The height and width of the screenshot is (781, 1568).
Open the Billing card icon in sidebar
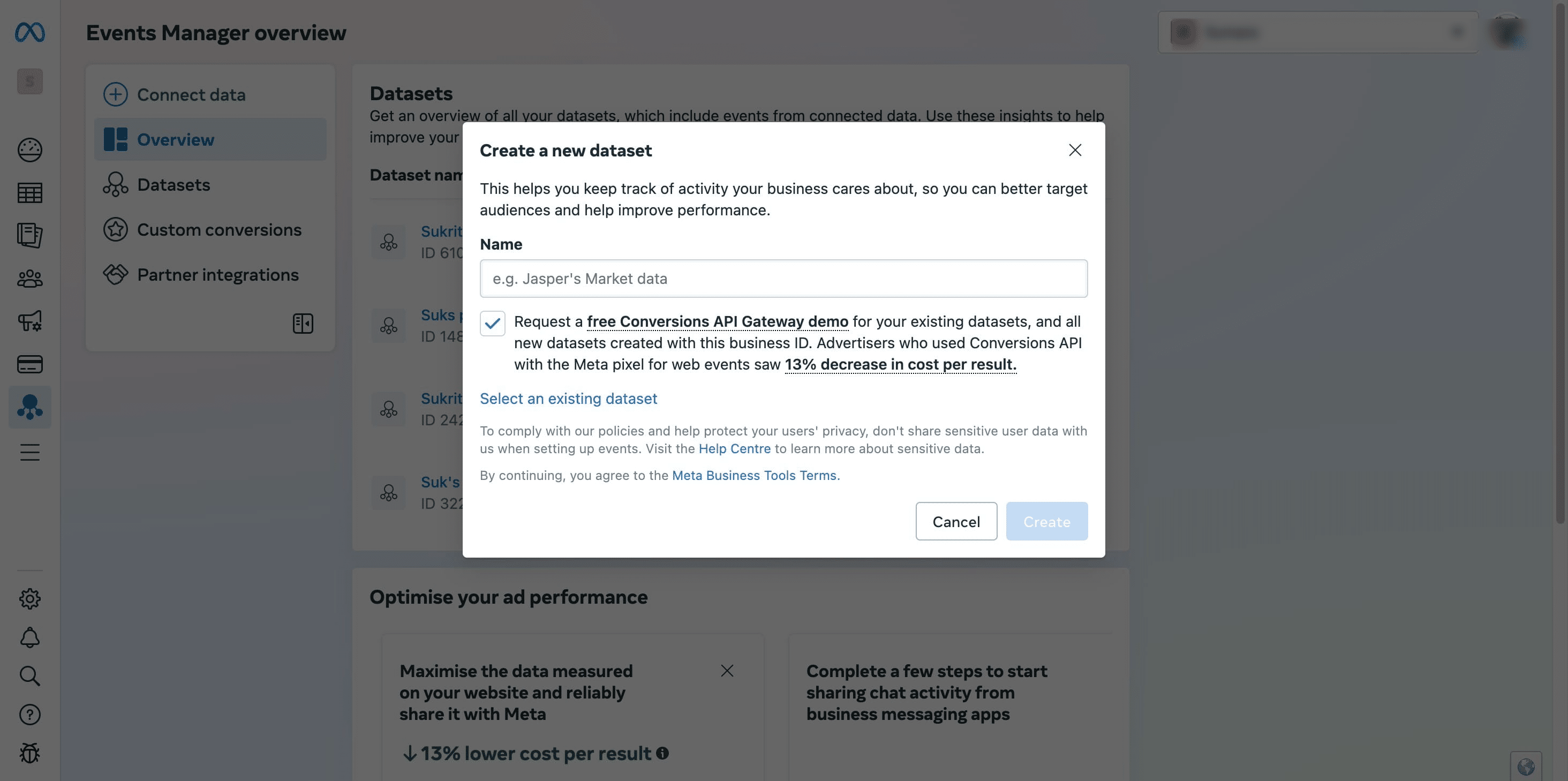[x=29, y=363]
